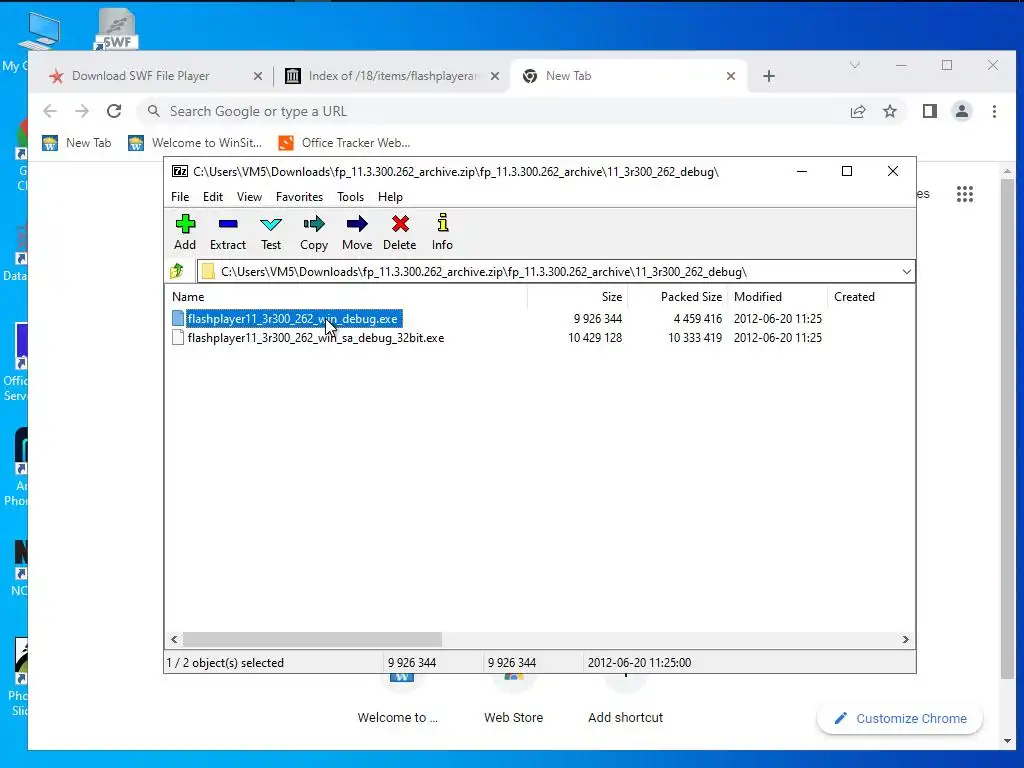The height and width of the screenshot is (768, 1024).
Task: Open the Favorites menu
Action: (x=299, y=197)
